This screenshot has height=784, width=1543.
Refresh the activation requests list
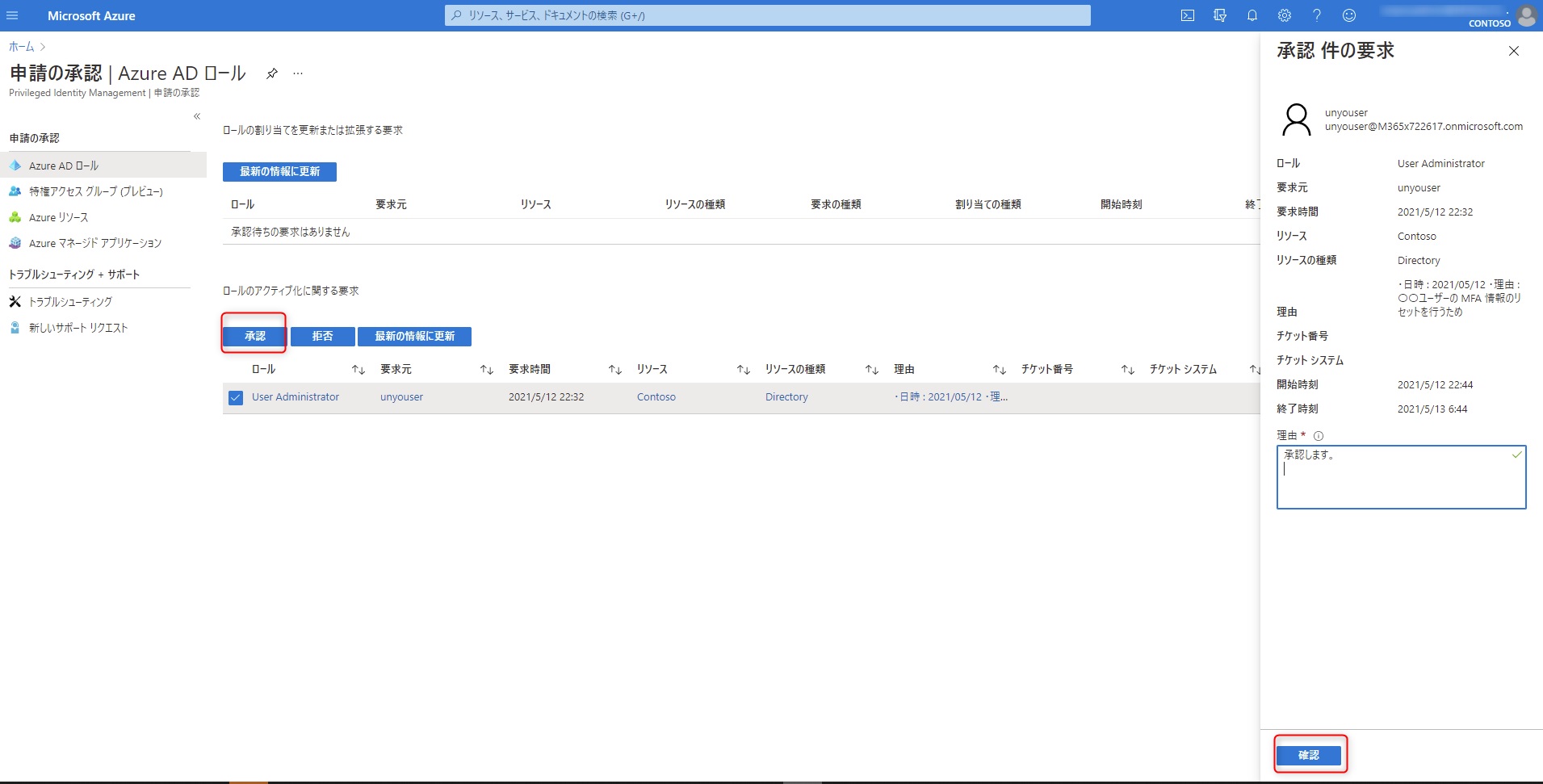point(414,336)
